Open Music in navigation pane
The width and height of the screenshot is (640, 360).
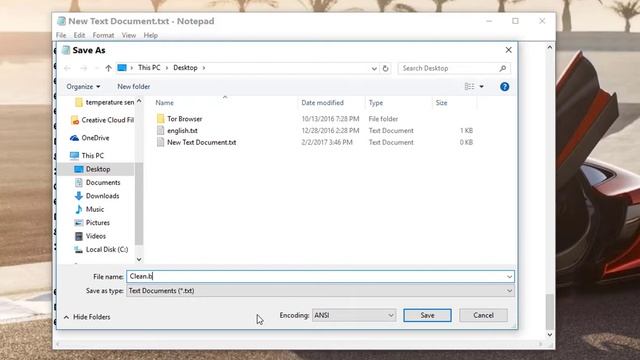[x=95, y=209]
